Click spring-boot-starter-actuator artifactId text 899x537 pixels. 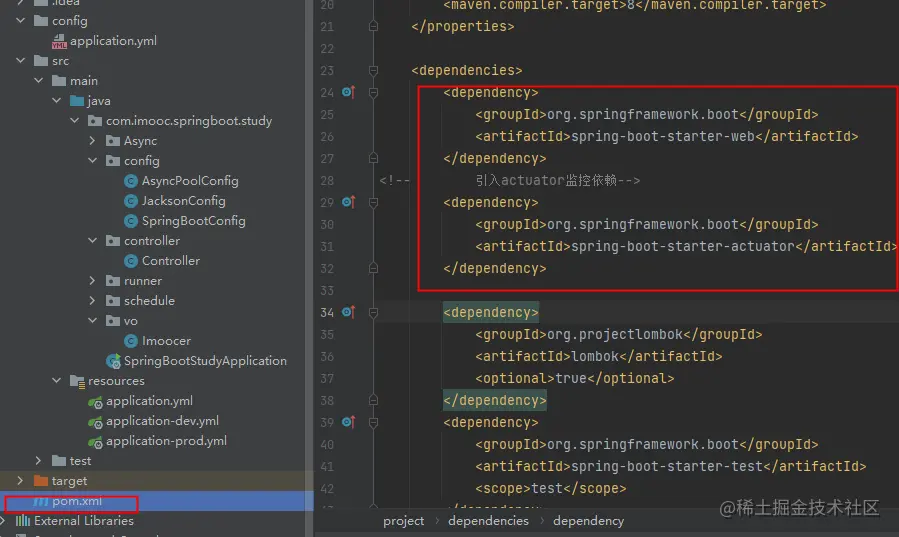683,246
